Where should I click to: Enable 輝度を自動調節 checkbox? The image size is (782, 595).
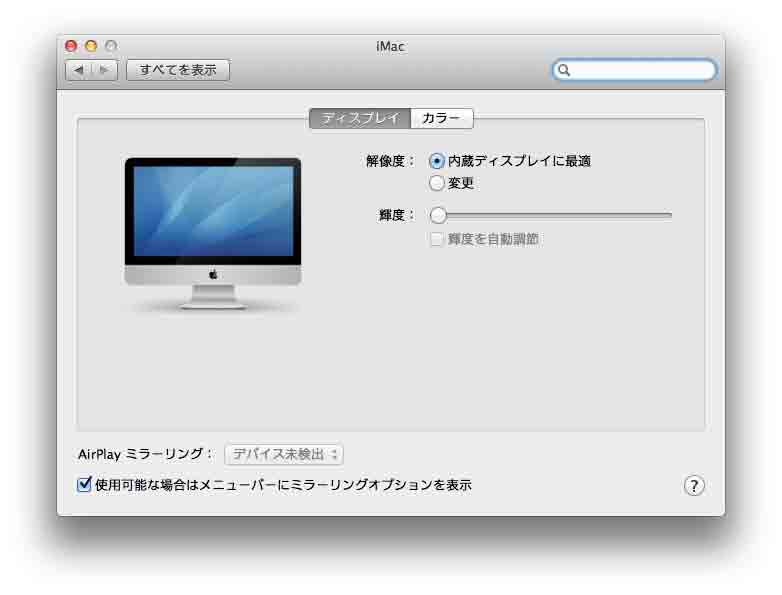(436, 239)
